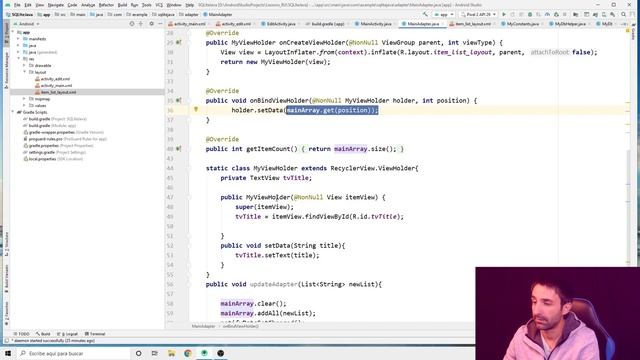
Task: Select local.properties in project tree
Action: click(53, 159)
